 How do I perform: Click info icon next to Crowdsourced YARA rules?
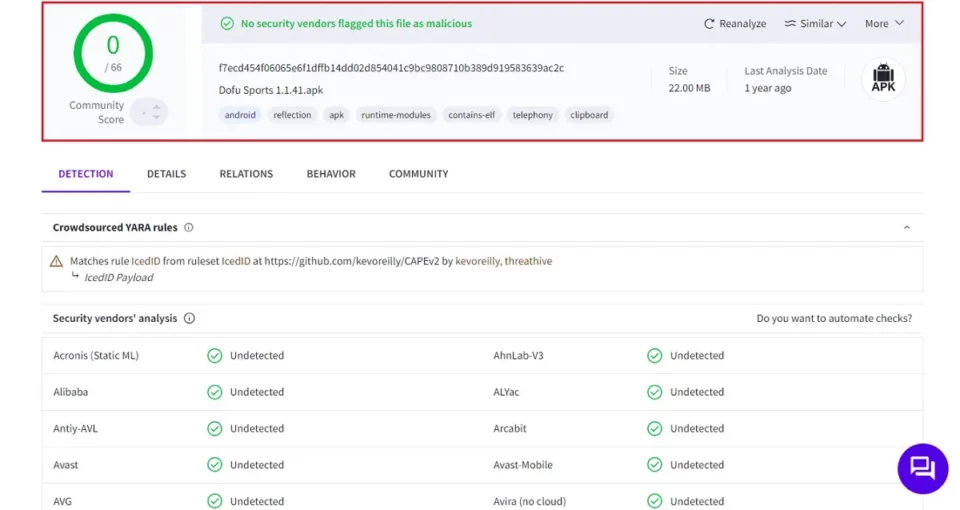coord(189,228)
